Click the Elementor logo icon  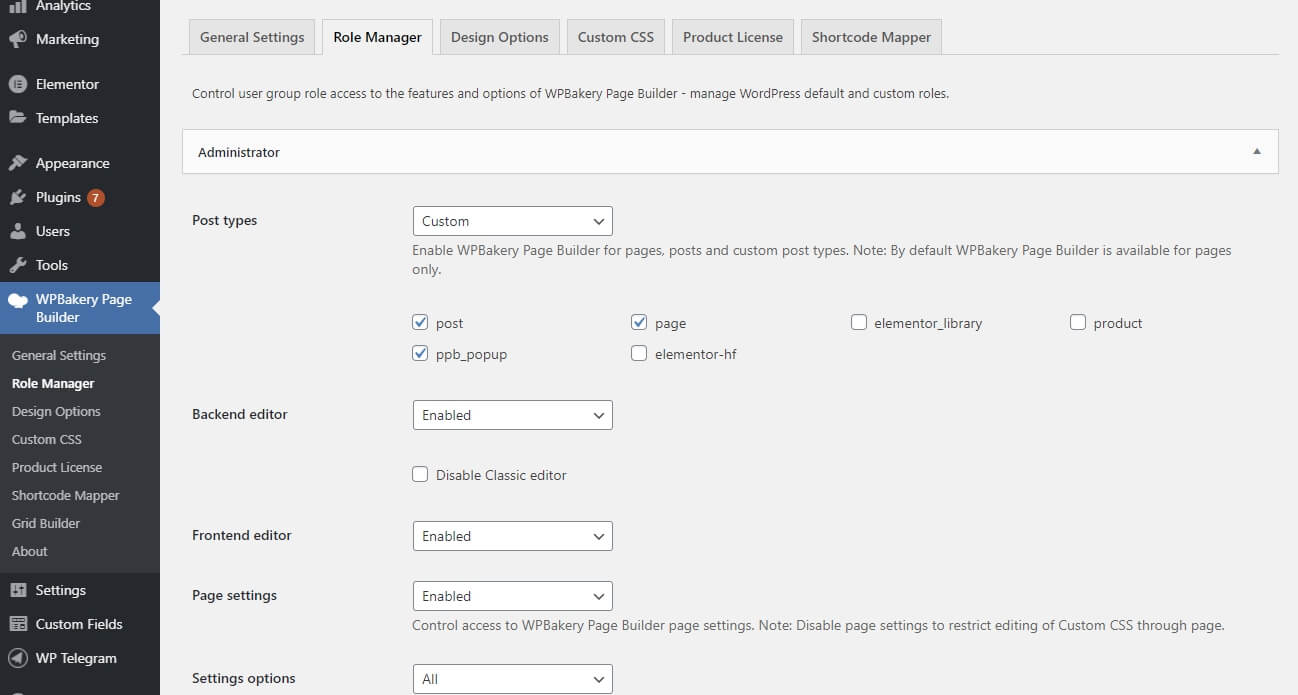point(18,84)
